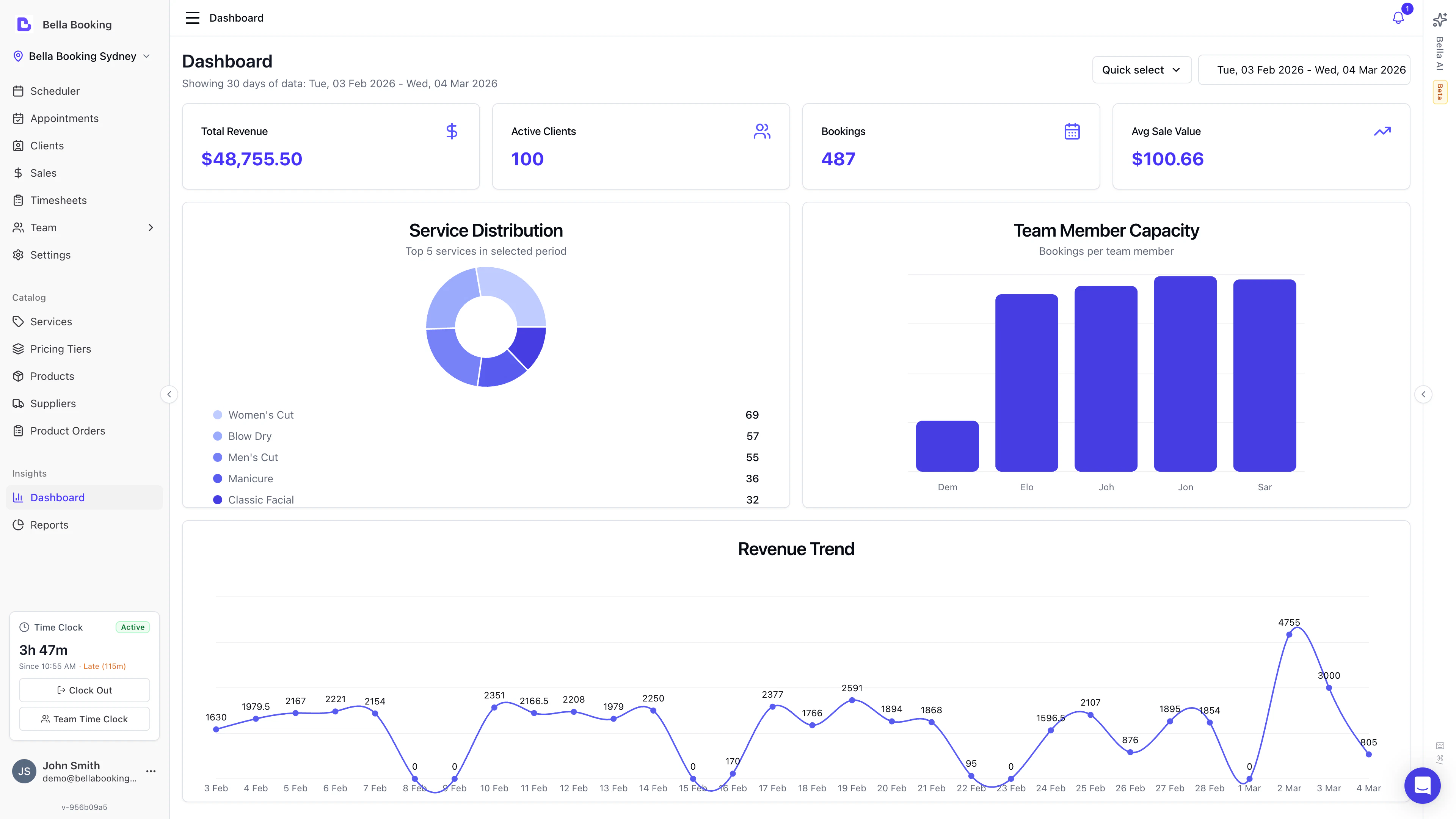The width and height of the screenshot is (1456, 819).
Task: Open the live chat bubble
Action: pos(1423,785)
